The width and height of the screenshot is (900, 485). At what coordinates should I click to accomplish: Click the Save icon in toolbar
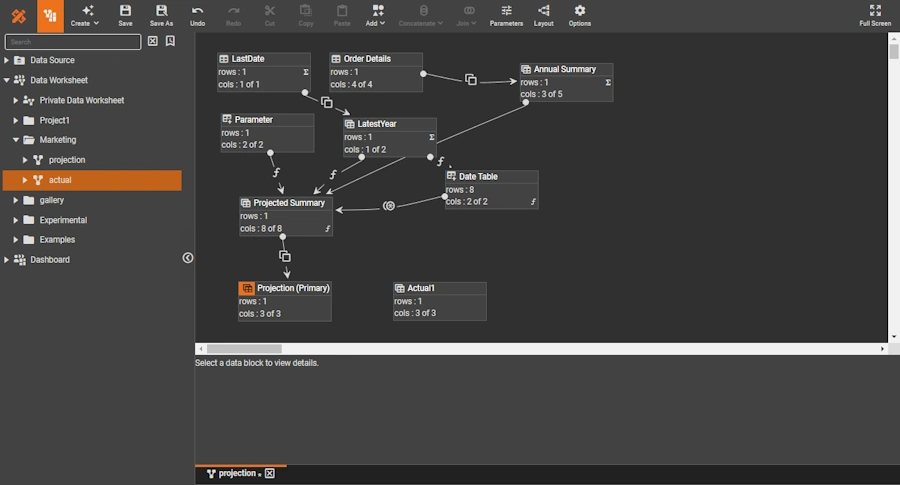click(125, 11)
